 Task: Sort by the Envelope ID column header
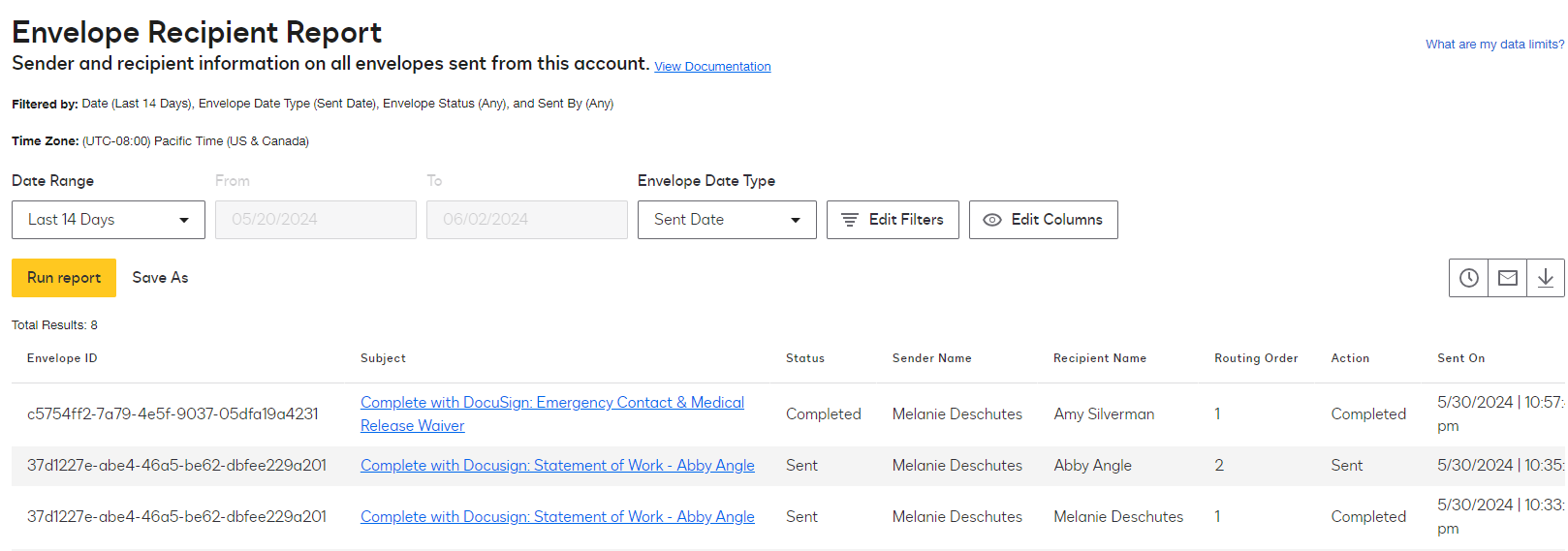62,358
